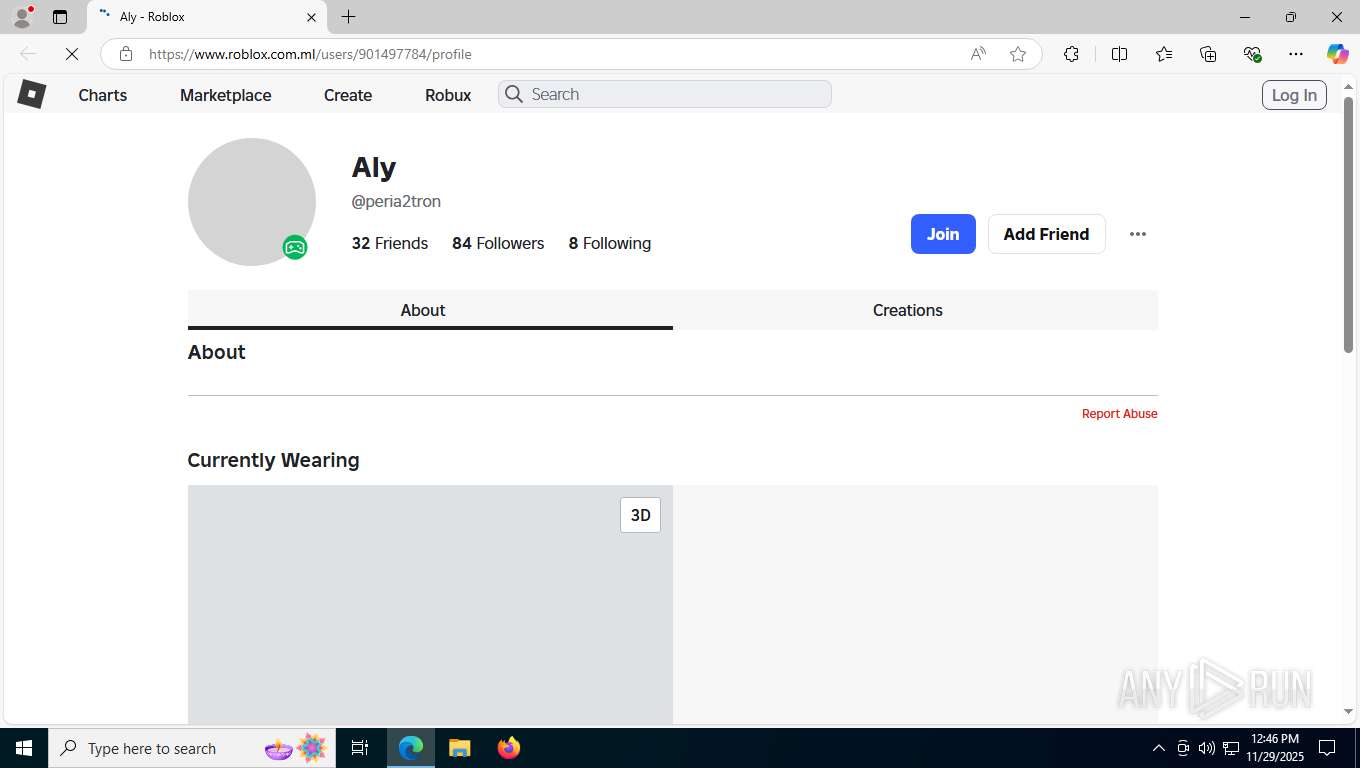Image resolution: width=1360 pixels, height=768 pixels.
Task: Click the network tray icon
Action: point(1231,748)
